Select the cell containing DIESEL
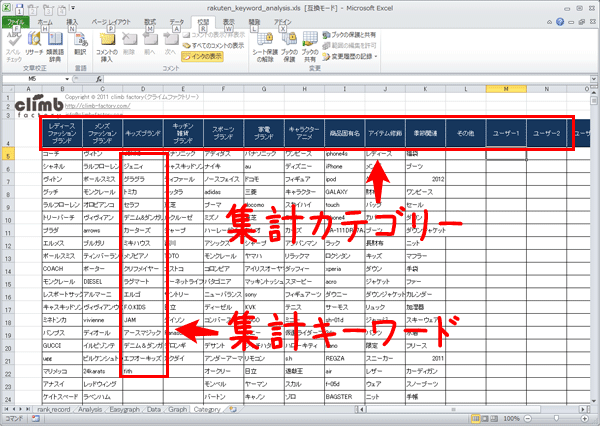The image size is (600, 426). [x=102, y=281]
